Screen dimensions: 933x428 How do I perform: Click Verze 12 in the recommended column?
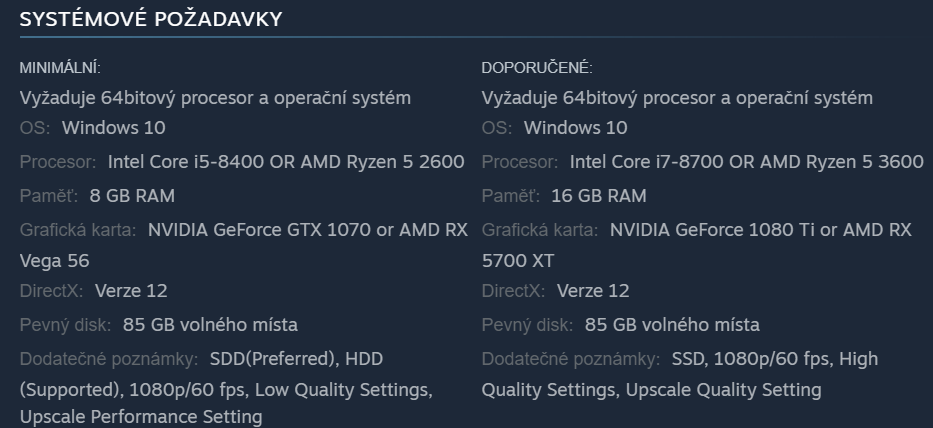pos(593,291)
